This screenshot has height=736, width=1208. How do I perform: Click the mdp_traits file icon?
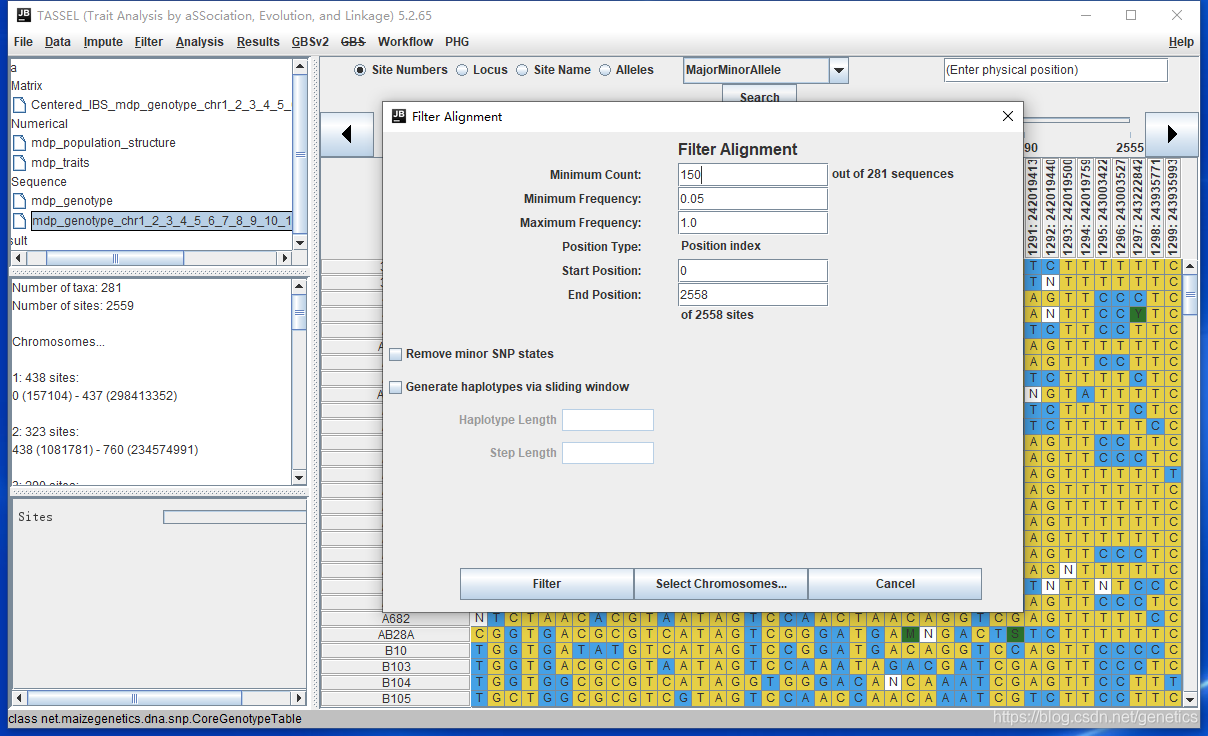[x=20, y=163]
